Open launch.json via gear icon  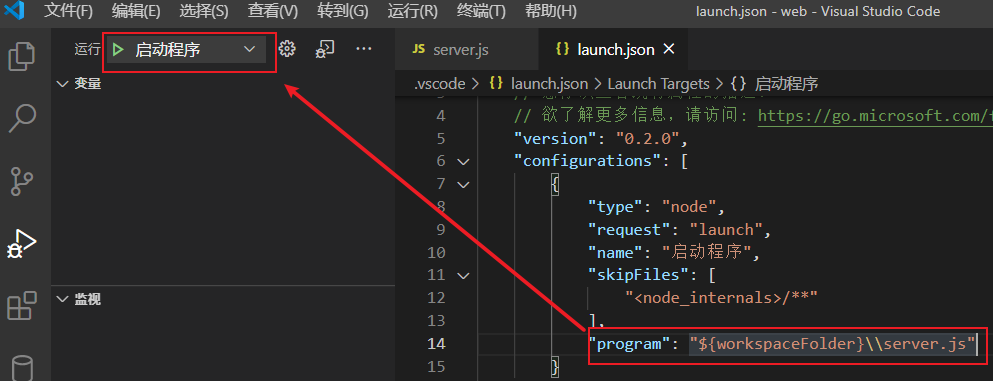[288, 49]
